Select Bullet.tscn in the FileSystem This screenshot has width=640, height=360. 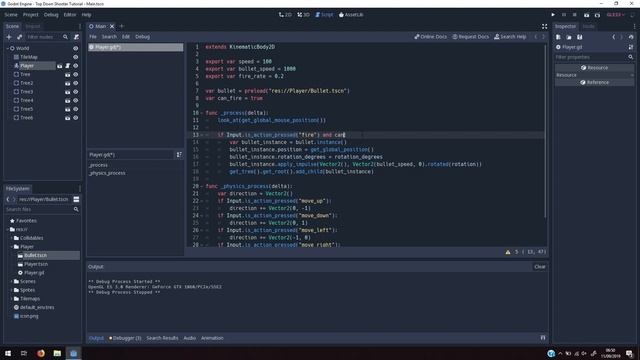[36, 255]
